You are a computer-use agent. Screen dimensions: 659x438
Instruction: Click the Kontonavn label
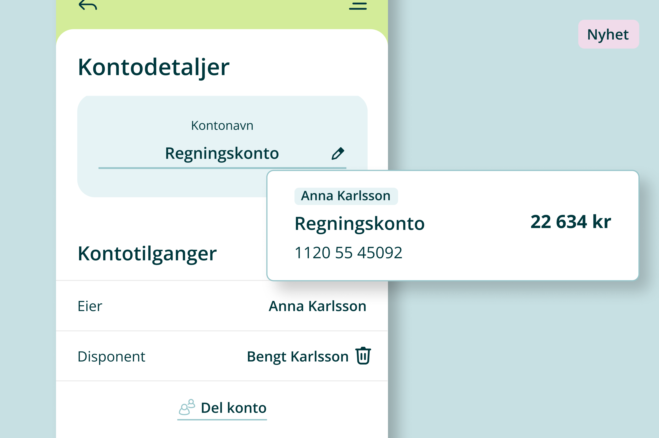pyautogui.click(x=222, y=126)
